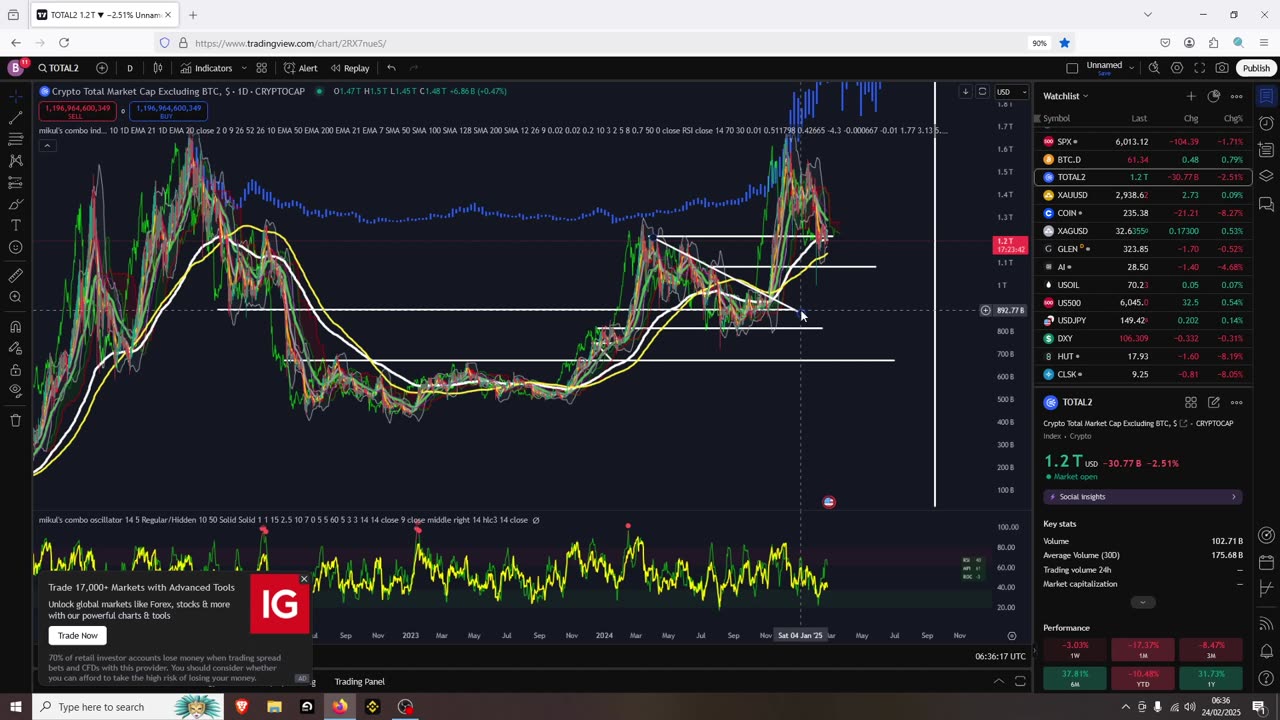This screenshot has width=1280, height=720.
Task: Open Brave browser from taskbar
Action: 242,707
